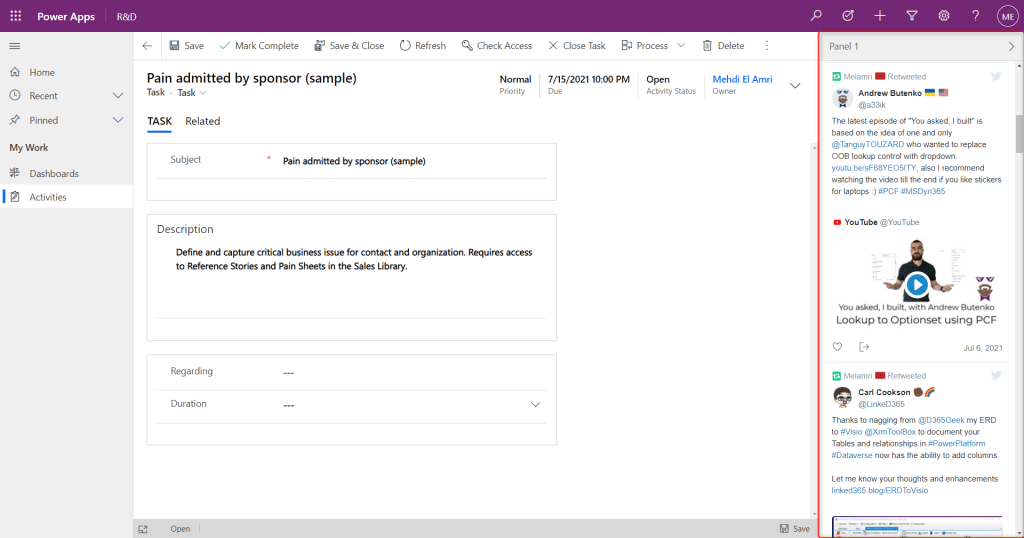Expand the form header chevron
The width and height of the screenshot is (1024, 538).
[x=795, y=85]
